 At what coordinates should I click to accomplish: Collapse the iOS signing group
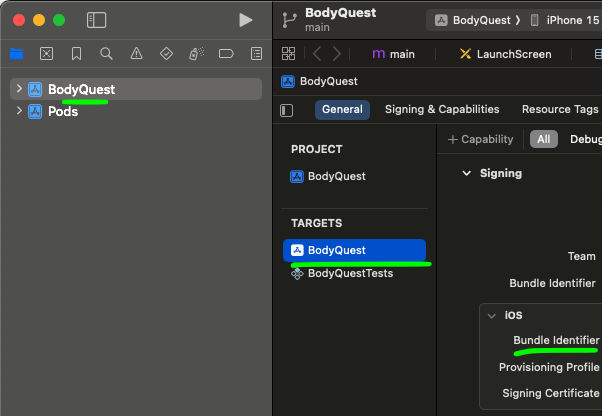491,316
